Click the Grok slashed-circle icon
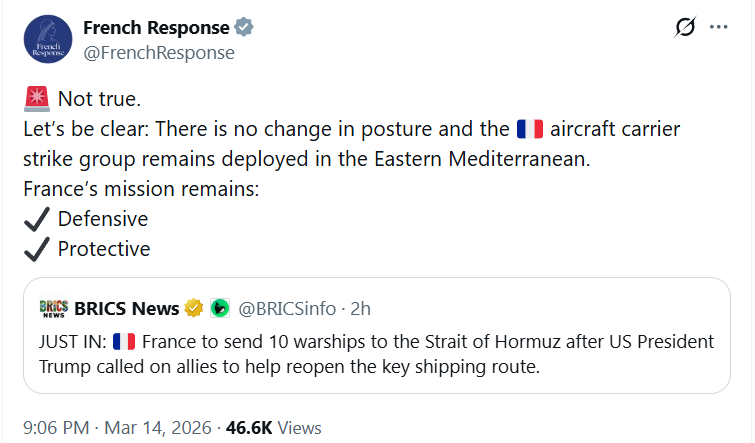Screen dimensions: 755x443 click(685, 28)
